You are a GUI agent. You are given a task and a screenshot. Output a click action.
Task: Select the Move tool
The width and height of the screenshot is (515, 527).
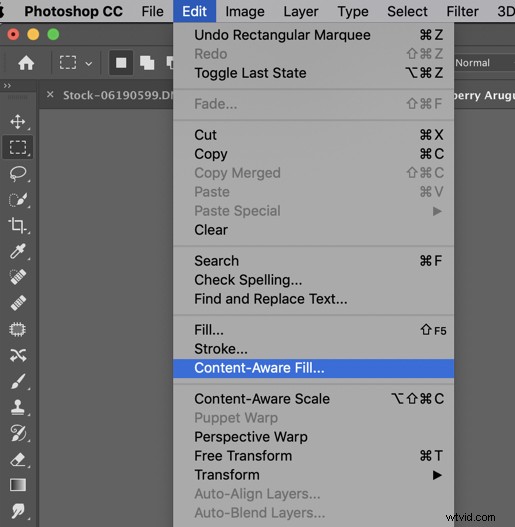(17, 122)
